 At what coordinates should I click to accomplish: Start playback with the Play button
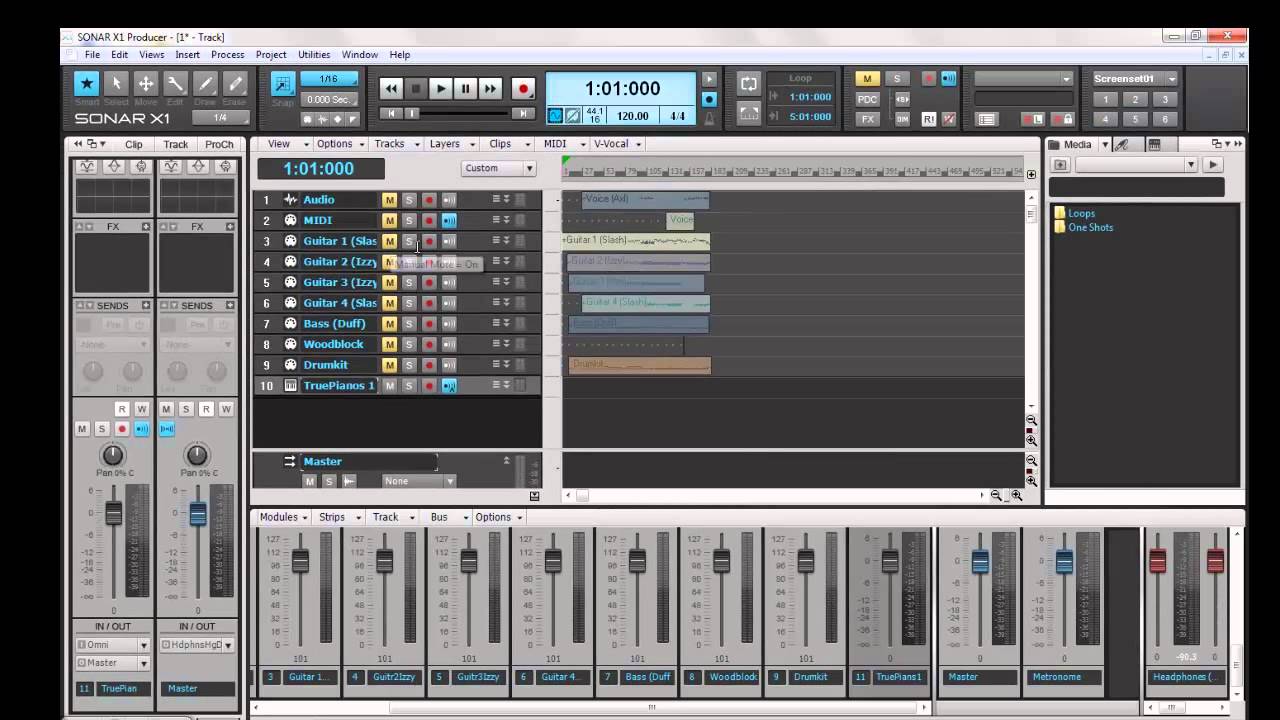(441, 89)
